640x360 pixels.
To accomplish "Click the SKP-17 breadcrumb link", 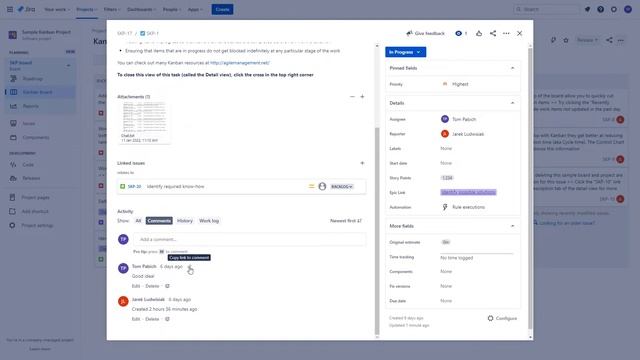I will click(124, 33).
